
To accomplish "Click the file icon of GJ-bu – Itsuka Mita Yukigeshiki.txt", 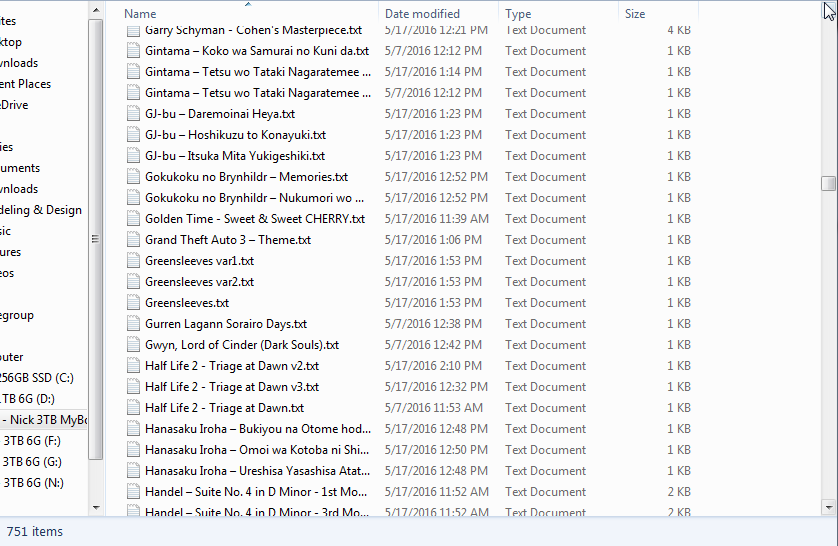I will click(133, 156).
